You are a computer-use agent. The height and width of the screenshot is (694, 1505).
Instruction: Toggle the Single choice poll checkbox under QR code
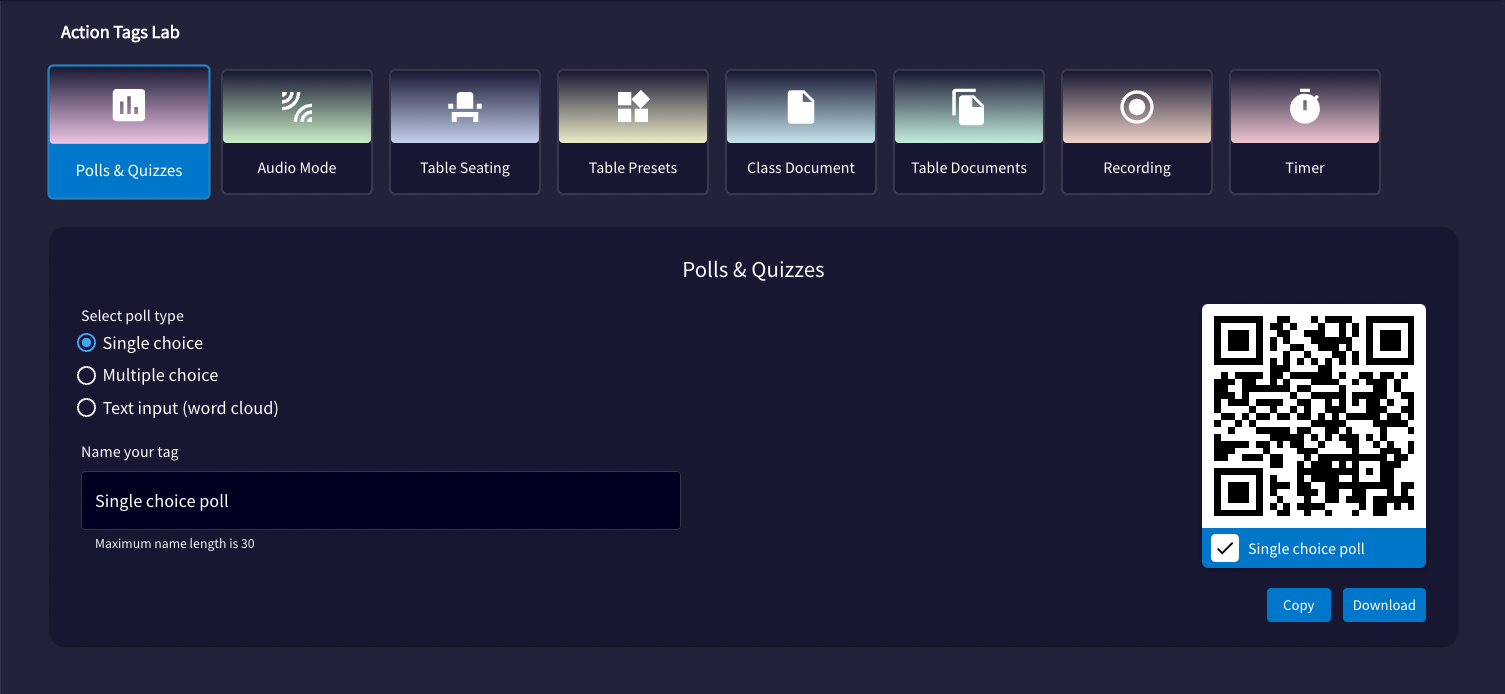click(1225, 548)
